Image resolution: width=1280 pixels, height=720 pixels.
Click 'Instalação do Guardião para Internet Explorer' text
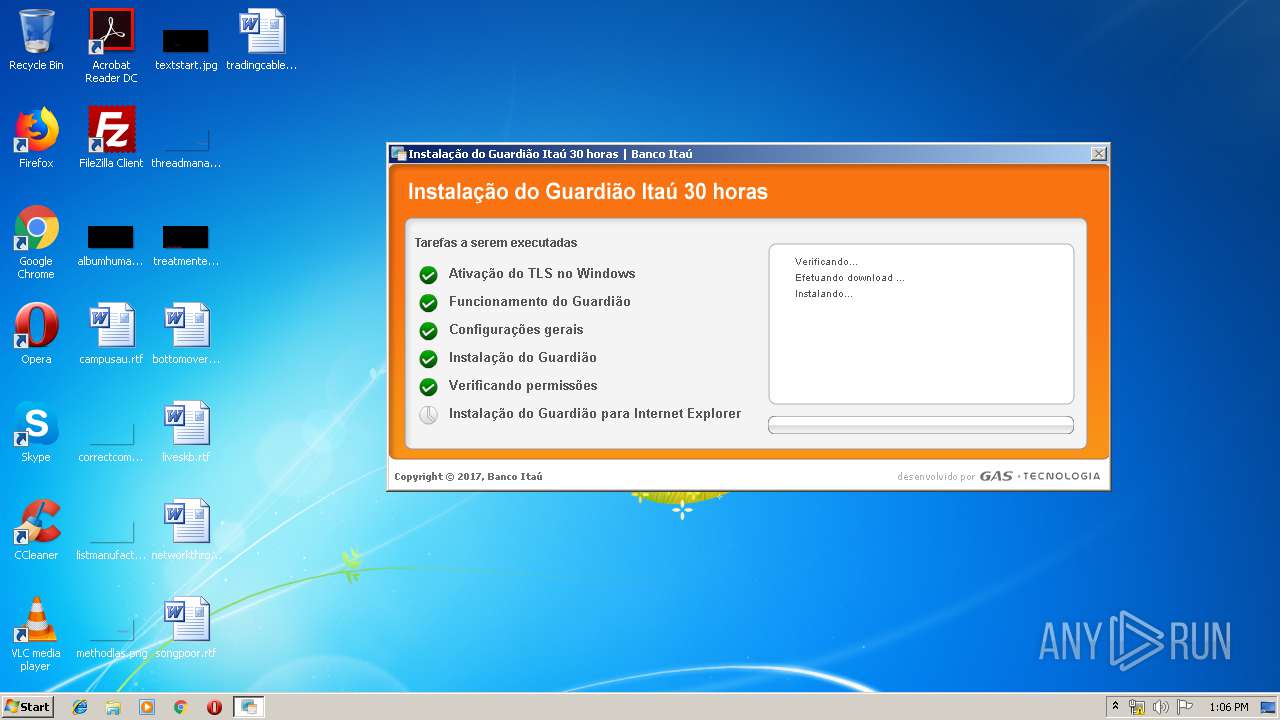[595, 414]
